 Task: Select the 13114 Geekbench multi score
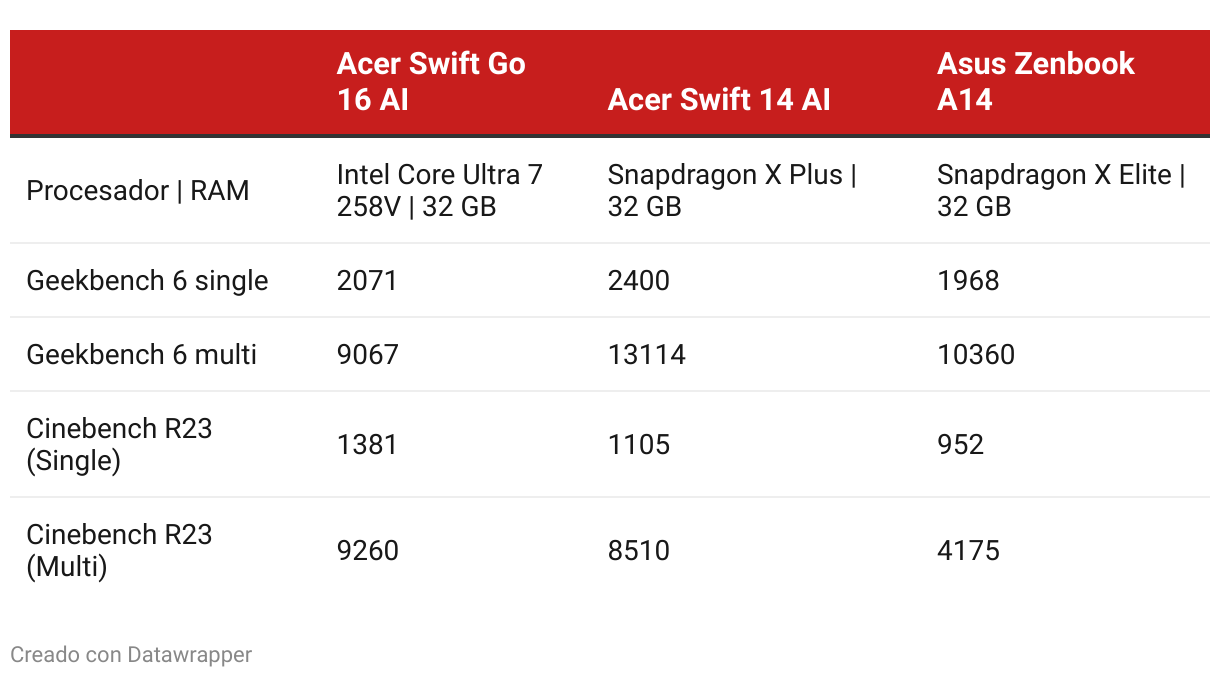point(646,355)
